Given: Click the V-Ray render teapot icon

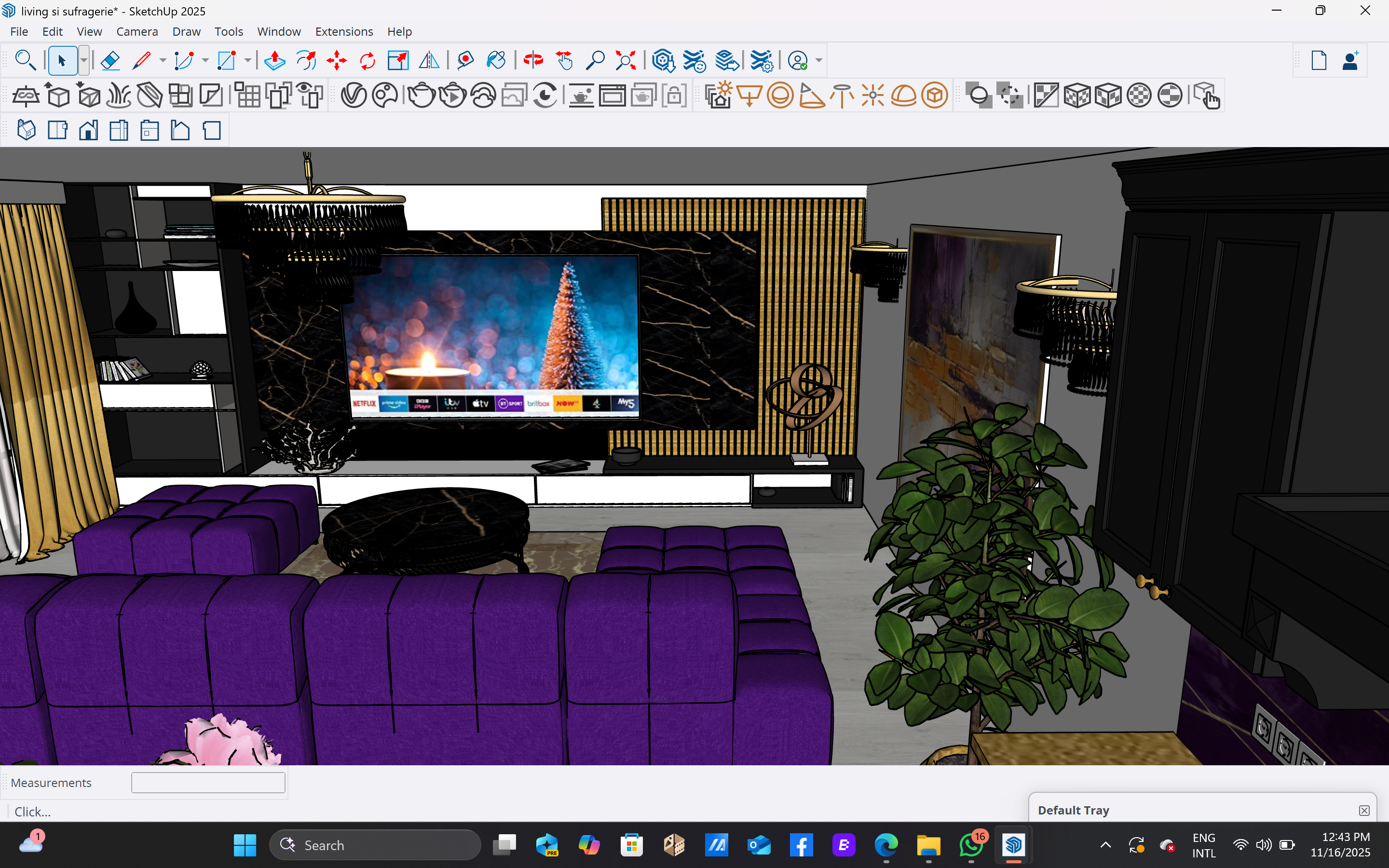Looking at the screenshot, I should 422,95.
